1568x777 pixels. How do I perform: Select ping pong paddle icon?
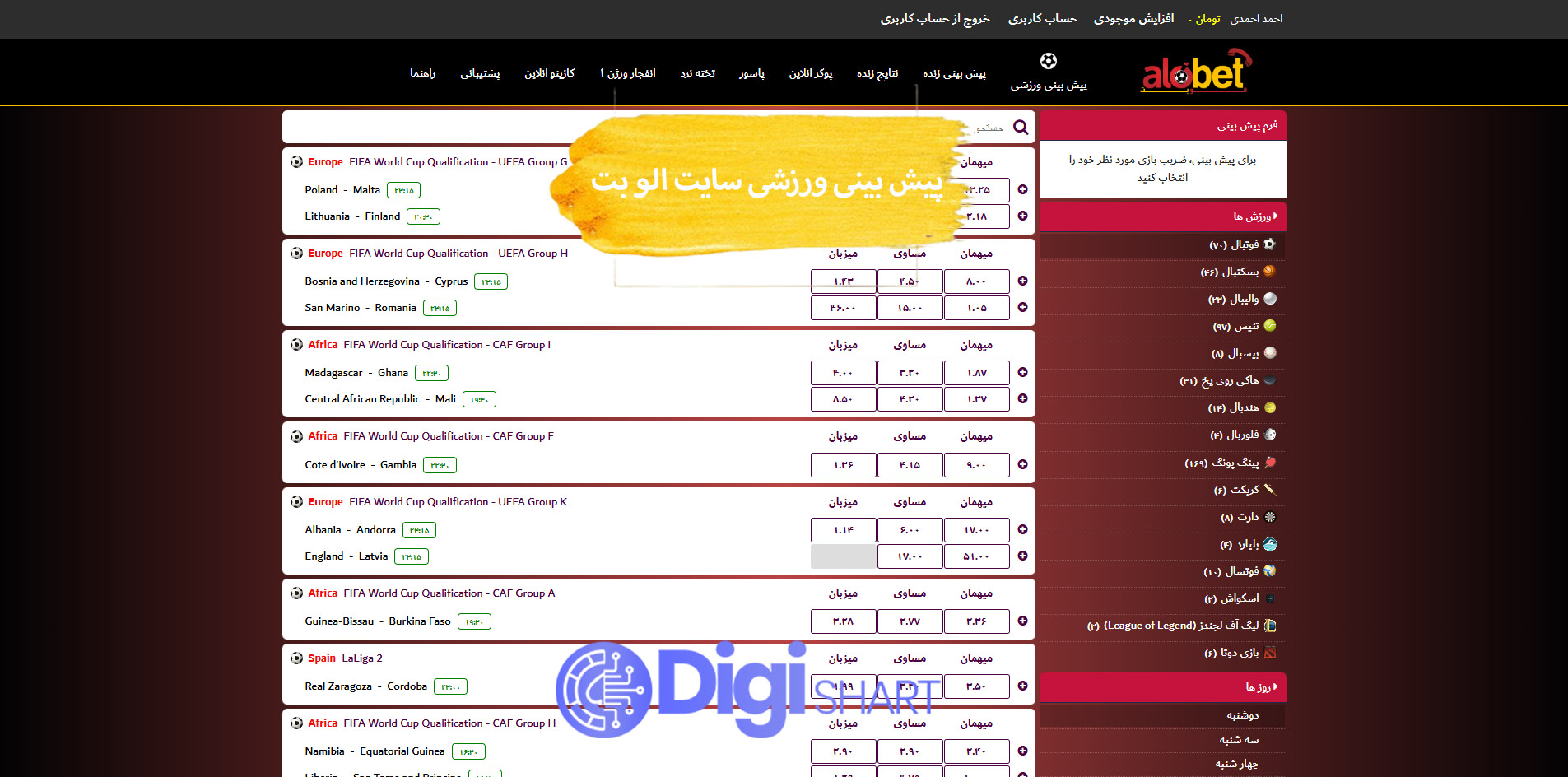point(1270,463)
